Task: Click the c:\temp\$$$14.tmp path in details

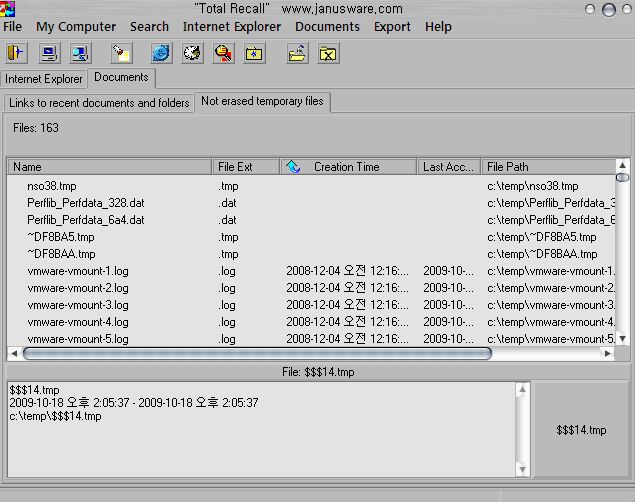Action: pyautogui.click(x=55, y=416)
